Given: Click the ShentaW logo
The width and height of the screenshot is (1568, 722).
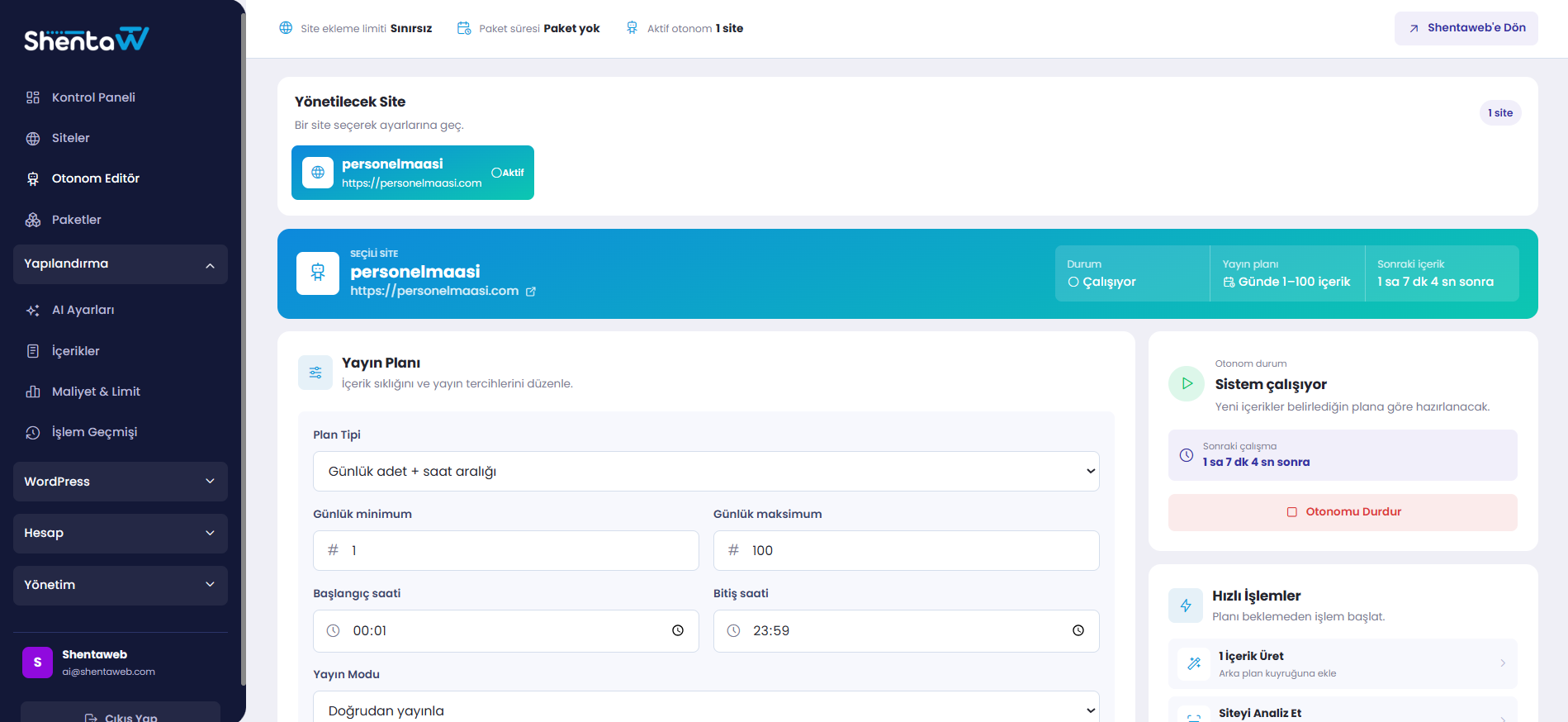Looking at the screenshot, I should click(86, 39).
